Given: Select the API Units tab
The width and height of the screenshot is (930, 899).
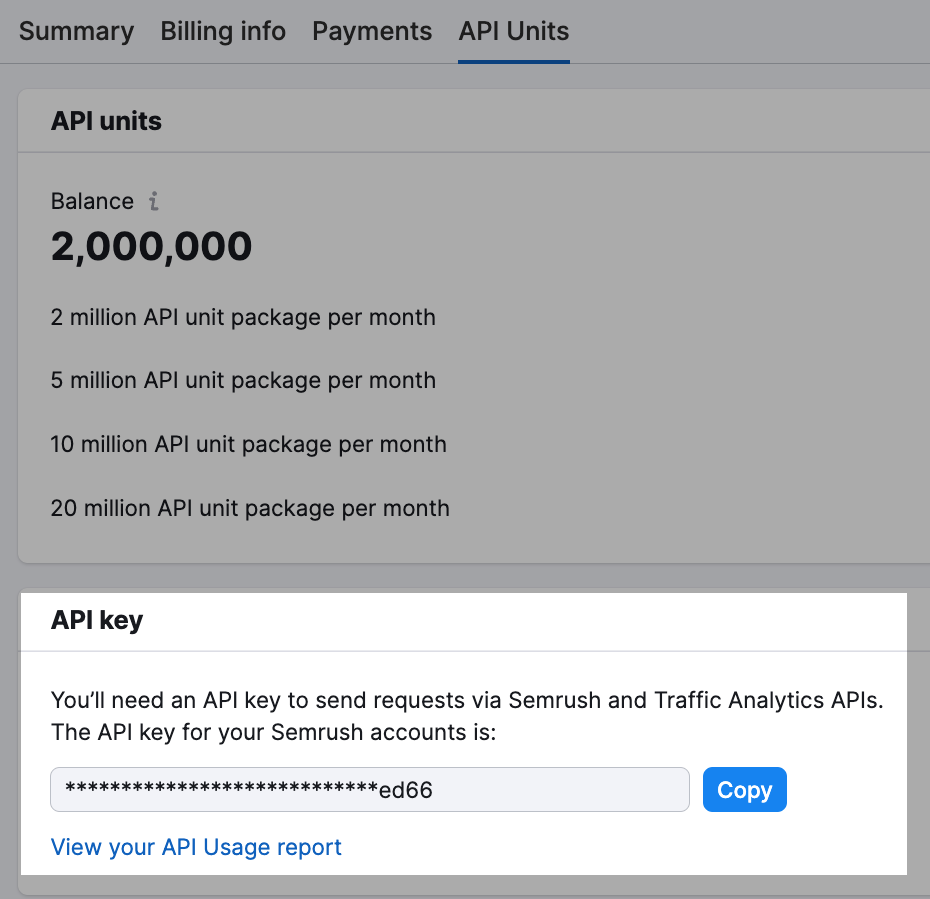Looking at the screenshot, I should pyautogui.click(x=513, y=31).
